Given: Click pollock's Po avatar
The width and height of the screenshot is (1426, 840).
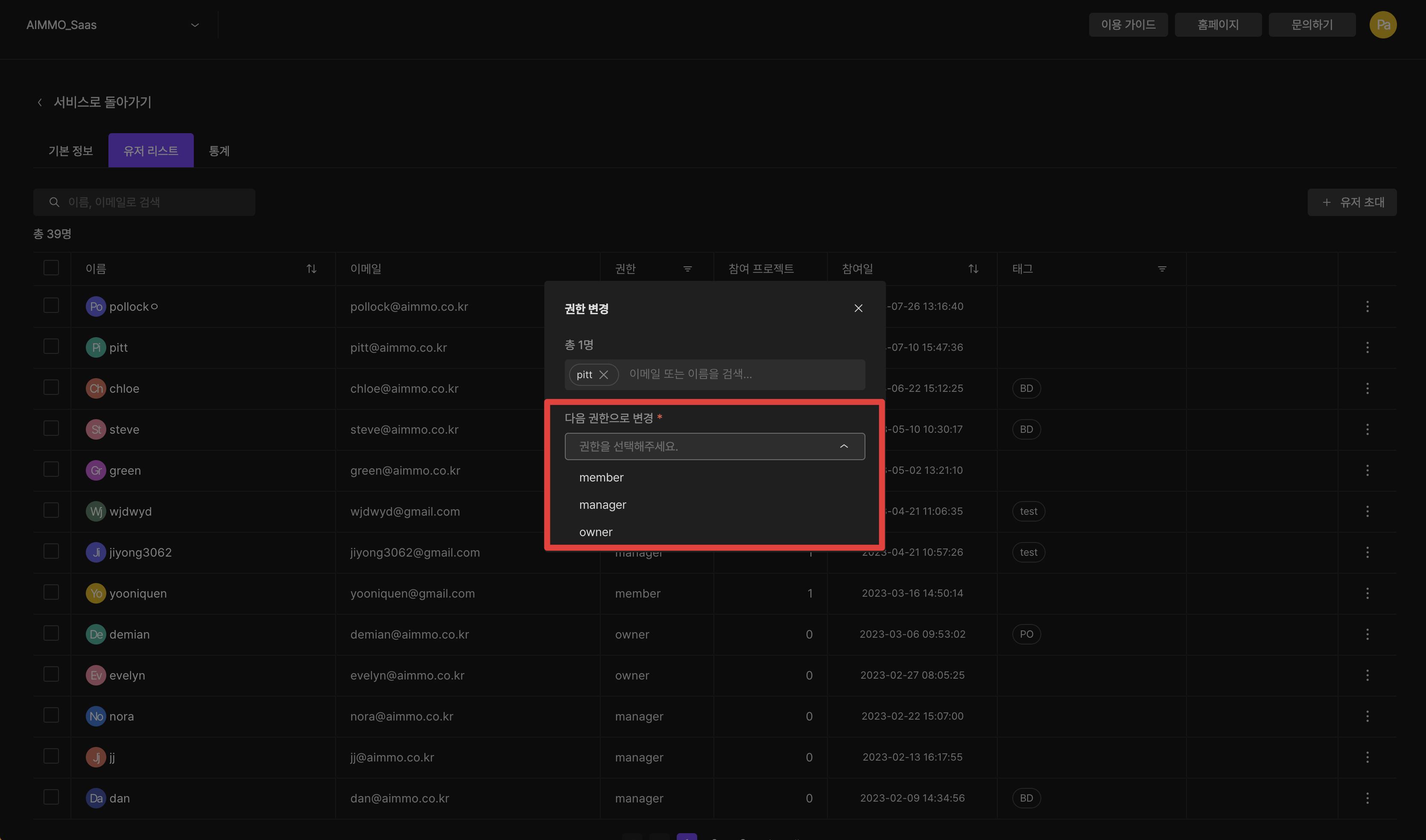Looking at the screenshot, I should pos(96,306).
